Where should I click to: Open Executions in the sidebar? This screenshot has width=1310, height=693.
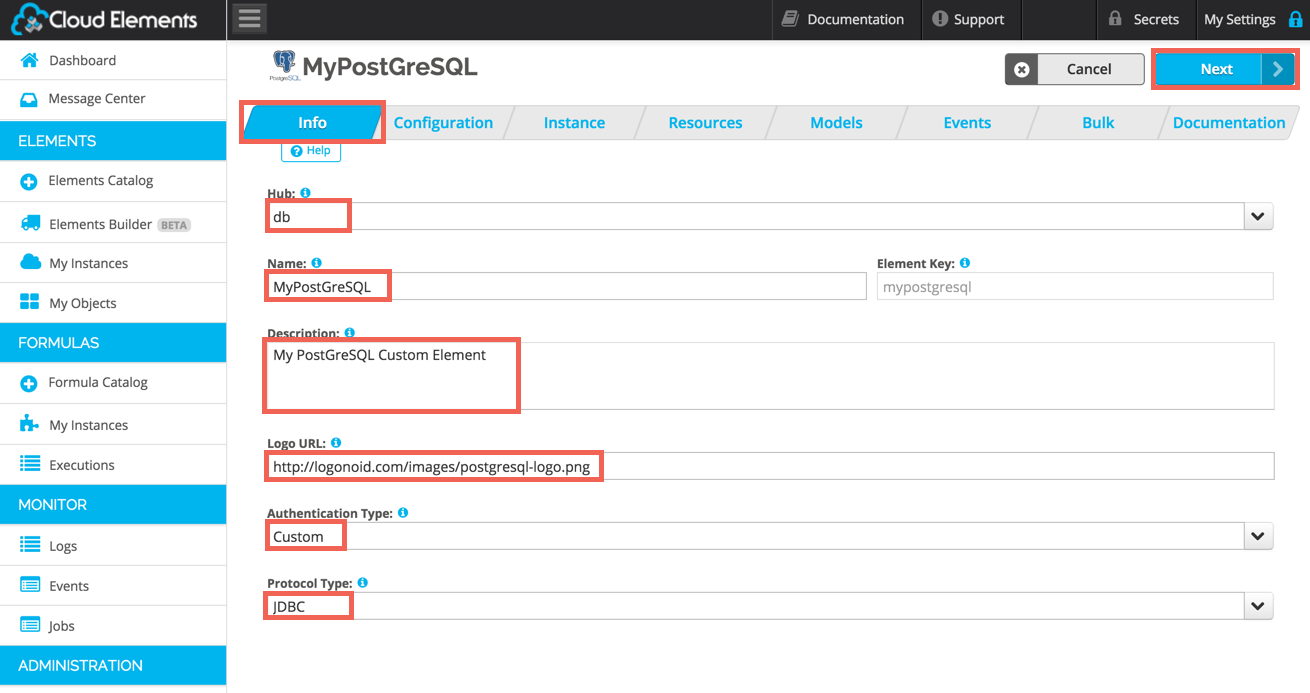113,465
